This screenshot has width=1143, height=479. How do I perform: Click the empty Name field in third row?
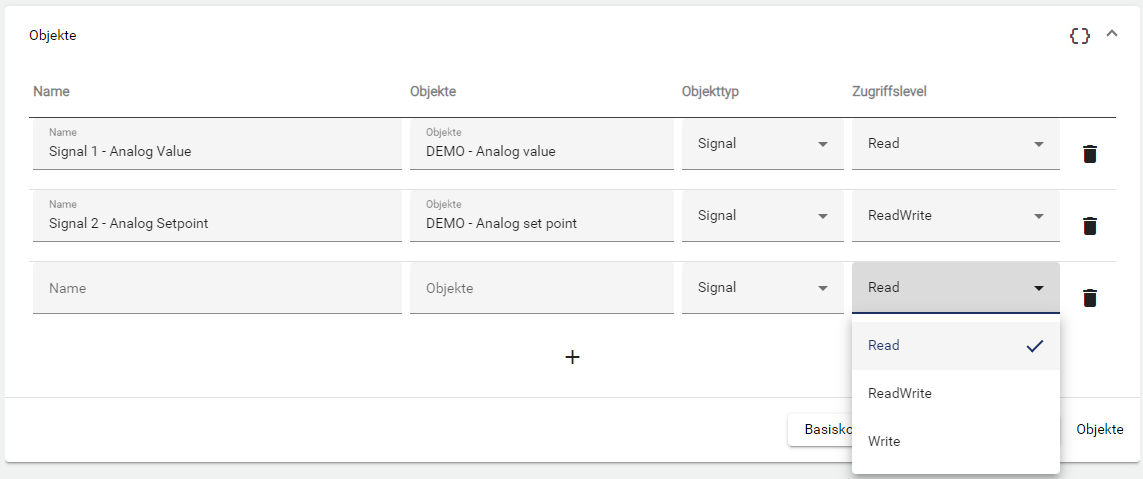(x=217, y=288)
